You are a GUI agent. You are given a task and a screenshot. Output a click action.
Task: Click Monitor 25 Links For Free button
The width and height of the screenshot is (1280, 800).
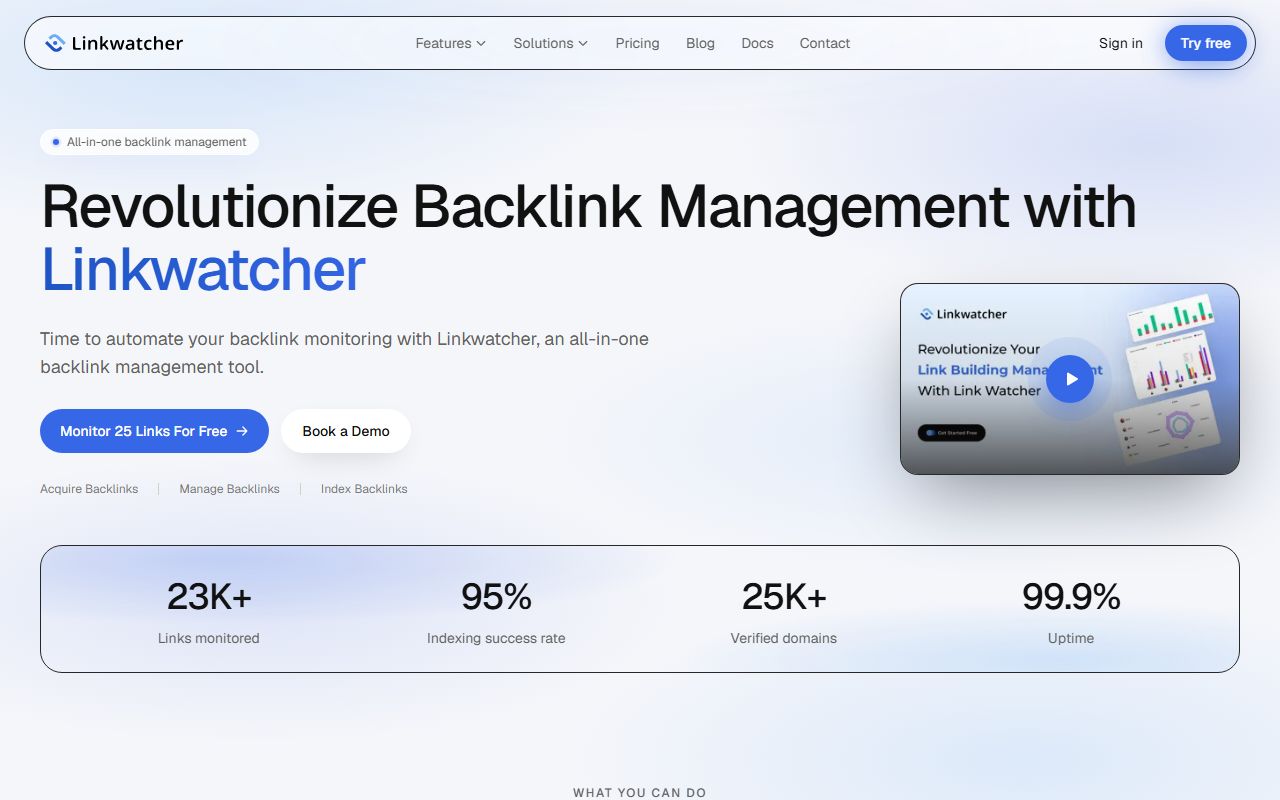click(154, 431)
